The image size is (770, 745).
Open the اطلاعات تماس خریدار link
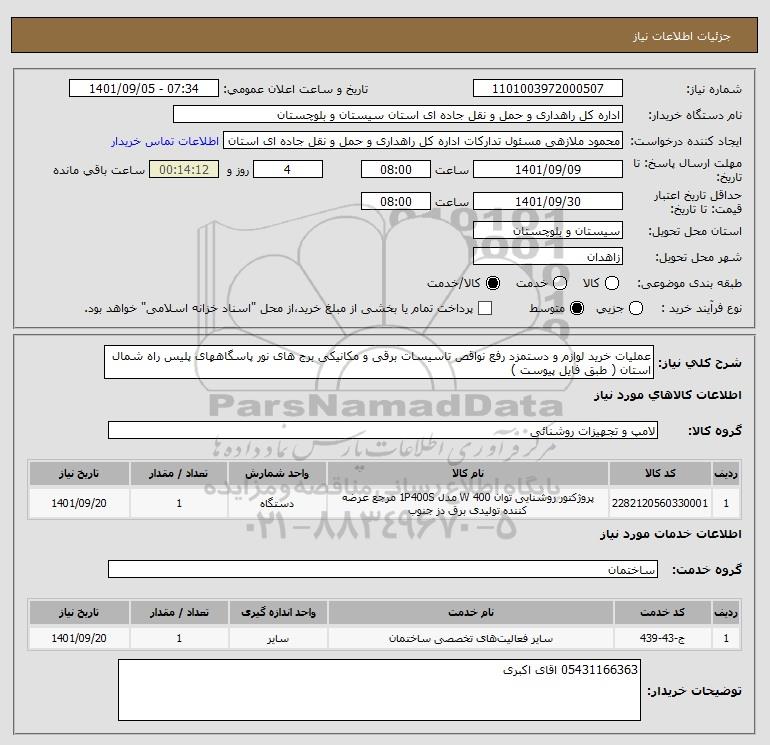165,141
